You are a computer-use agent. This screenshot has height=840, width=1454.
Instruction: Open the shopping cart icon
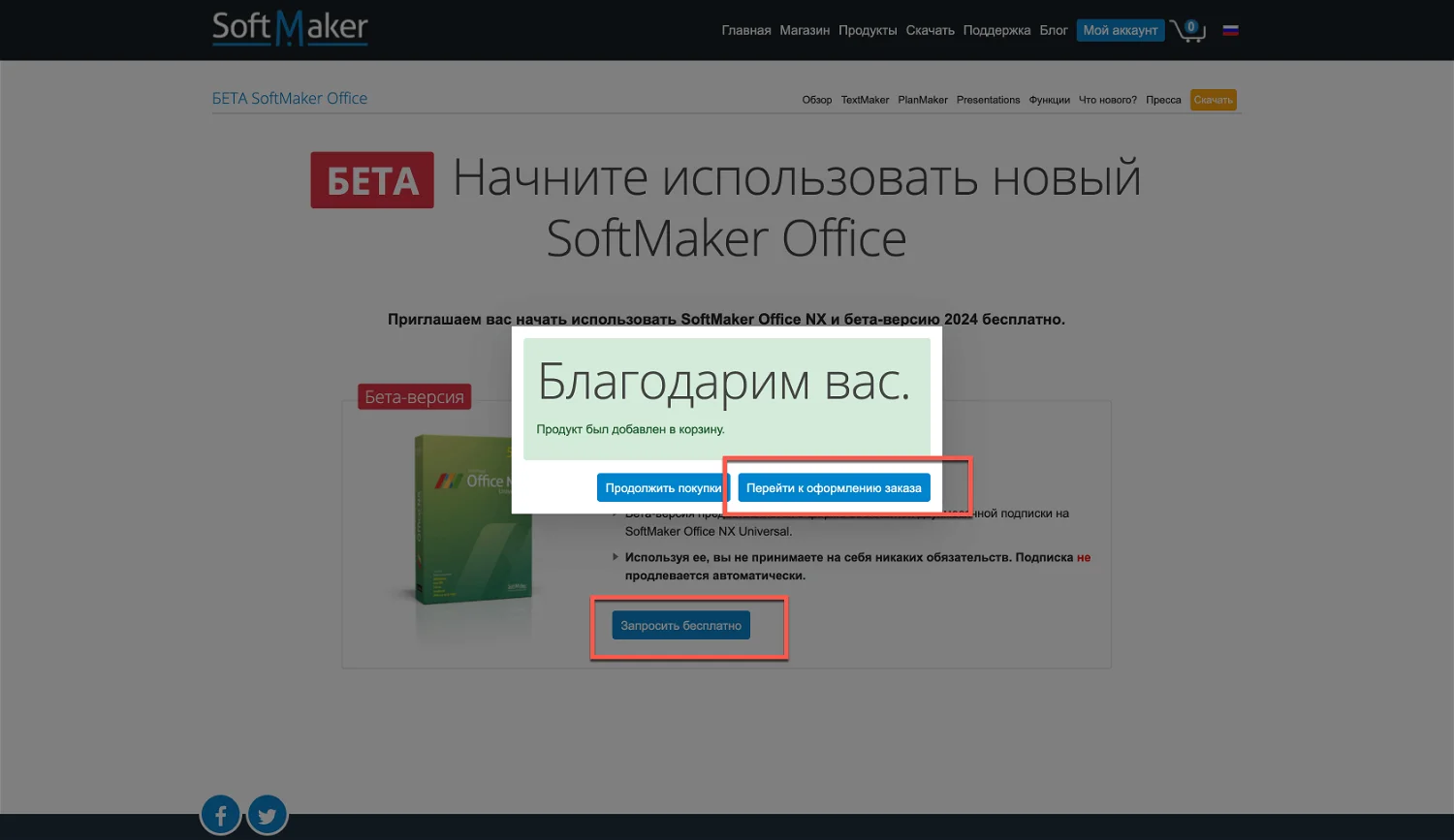[1186, 30]
